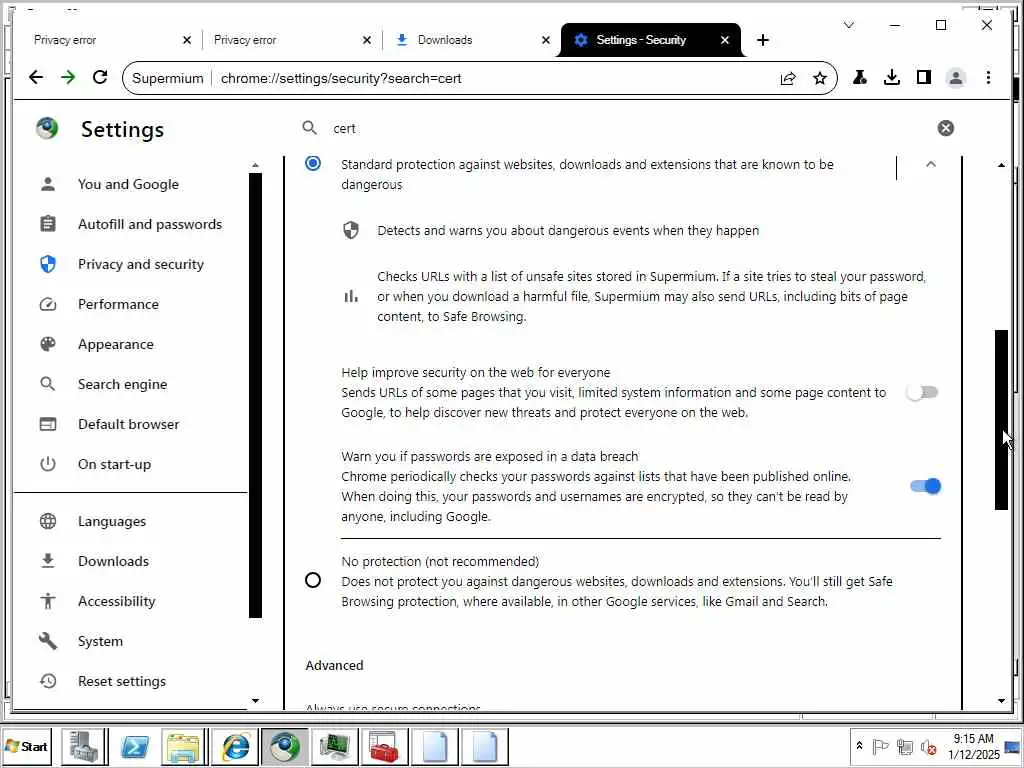Show hidden tray icons arrow

coord(859,746)
